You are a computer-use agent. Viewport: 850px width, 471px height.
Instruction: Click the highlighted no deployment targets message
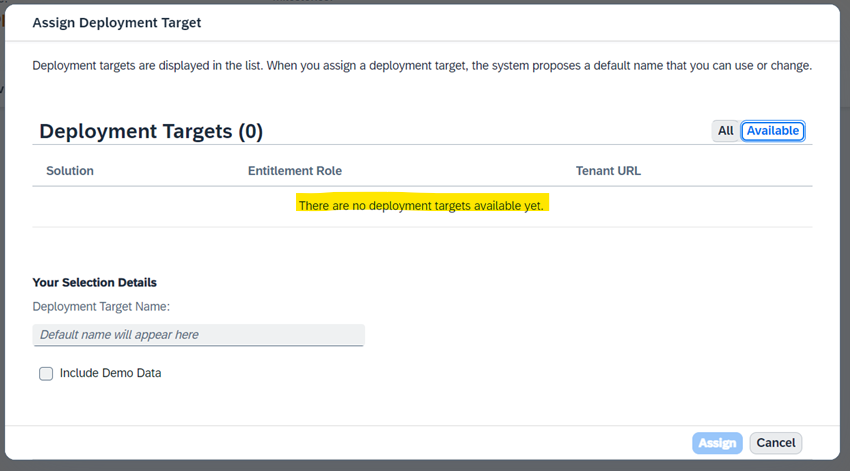422,205
